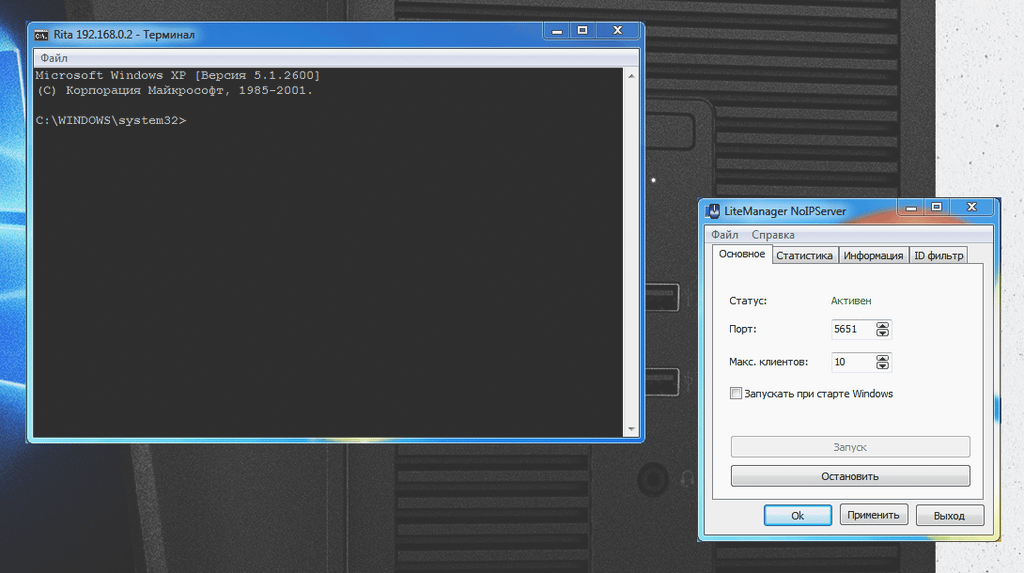Enable Запускать при старте Windows checkbox

tap(736, 393)
